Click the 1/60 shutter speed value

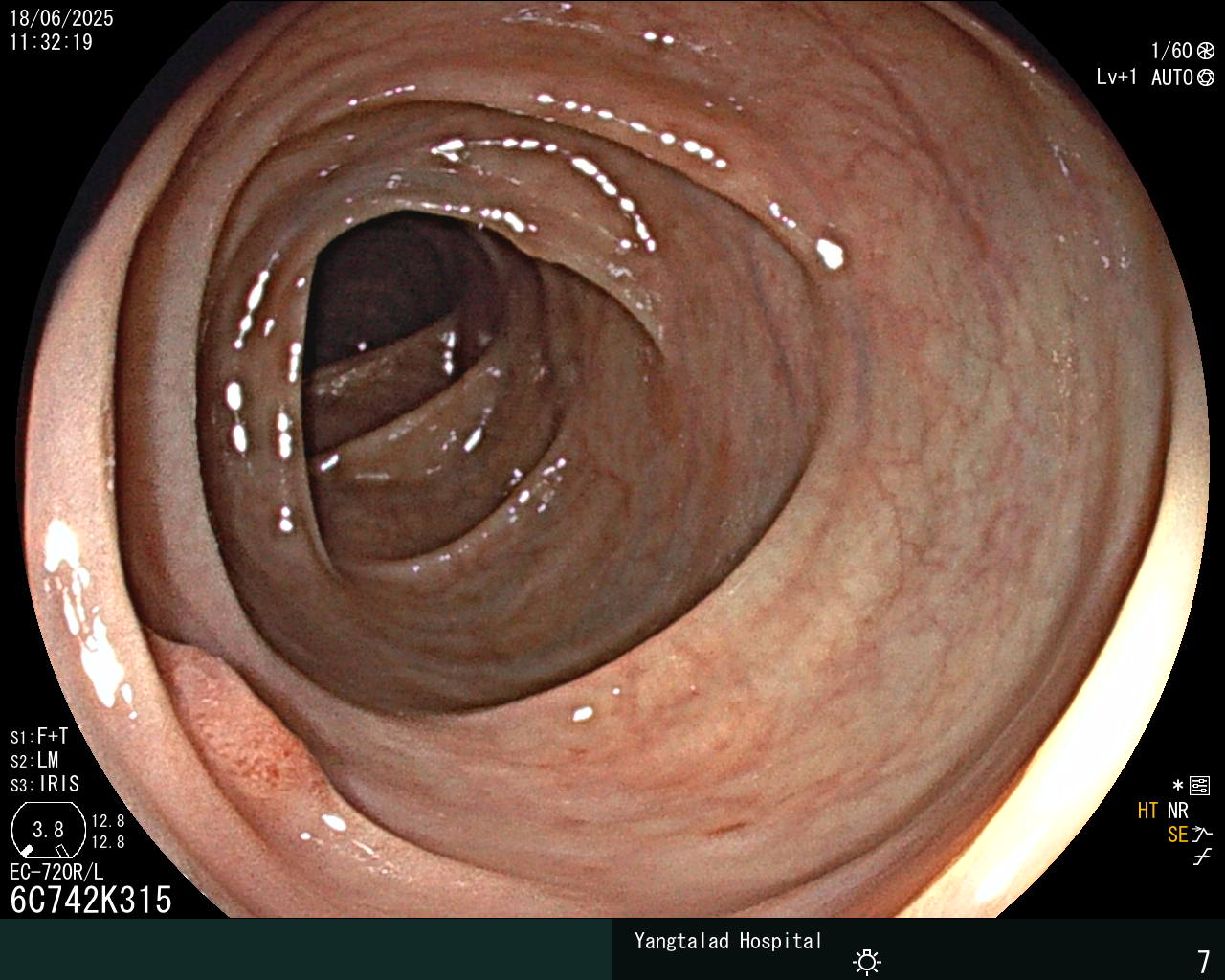pyautogui.click(x=1171, y=52)
